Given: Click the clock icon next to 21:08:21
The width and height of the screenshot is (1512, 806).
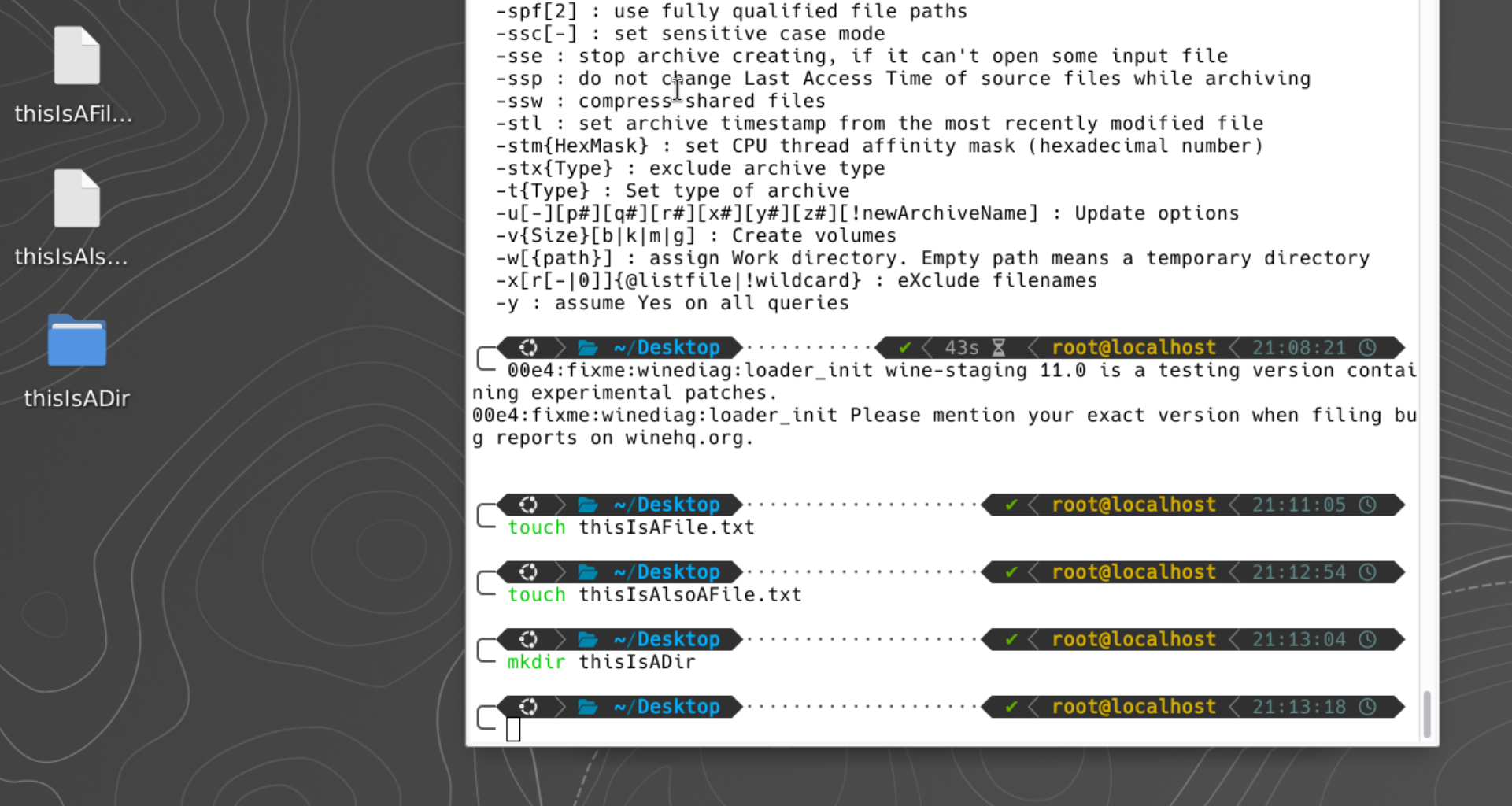Looking at the screenshot, I should [x=1368, y=348].
